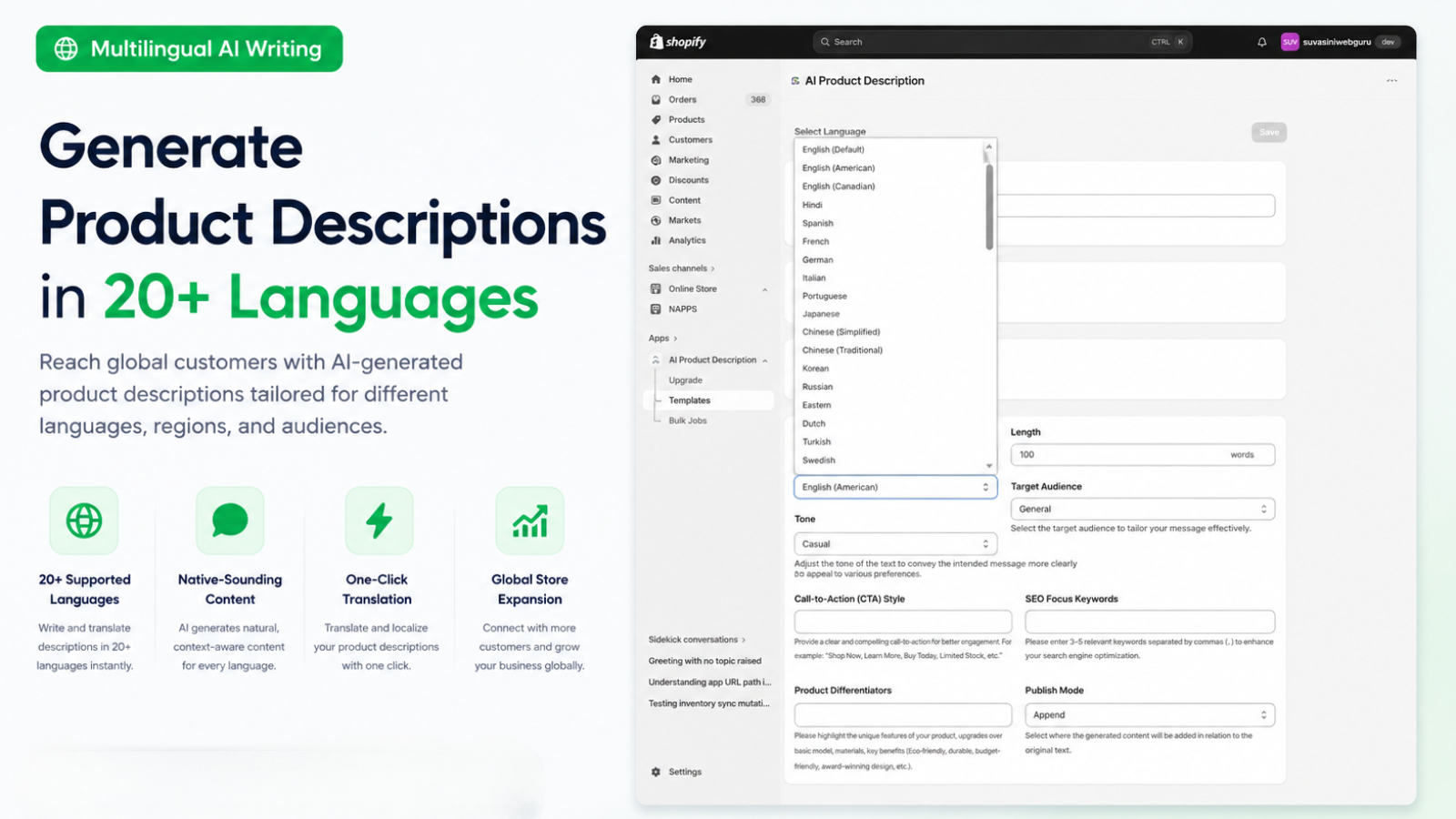Click the pink SUV account avatar
The width and height of the screenshot is (1456, 819).
[x=1289, y=42]
